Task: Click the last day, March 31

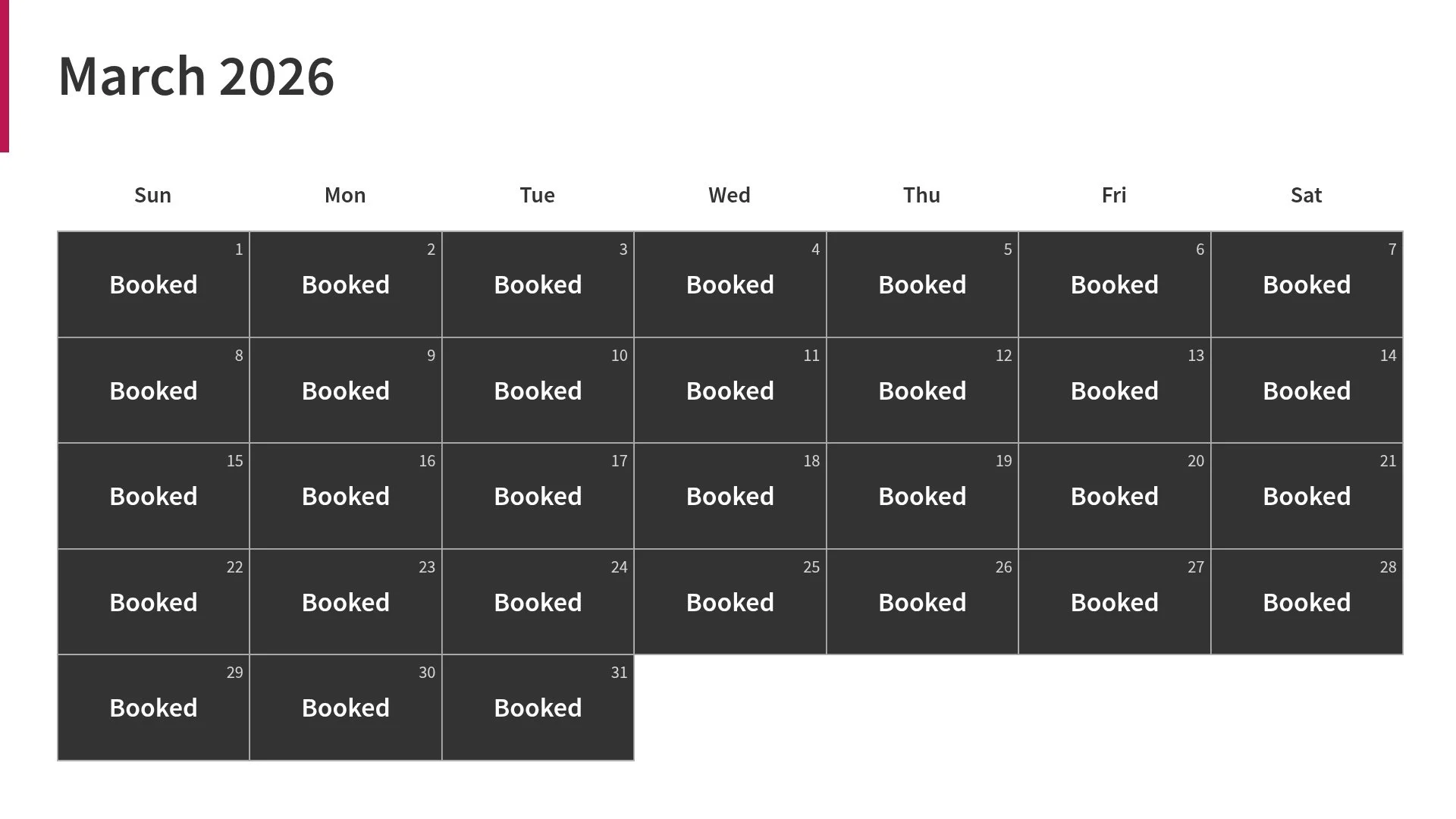Action: [538, 708]
